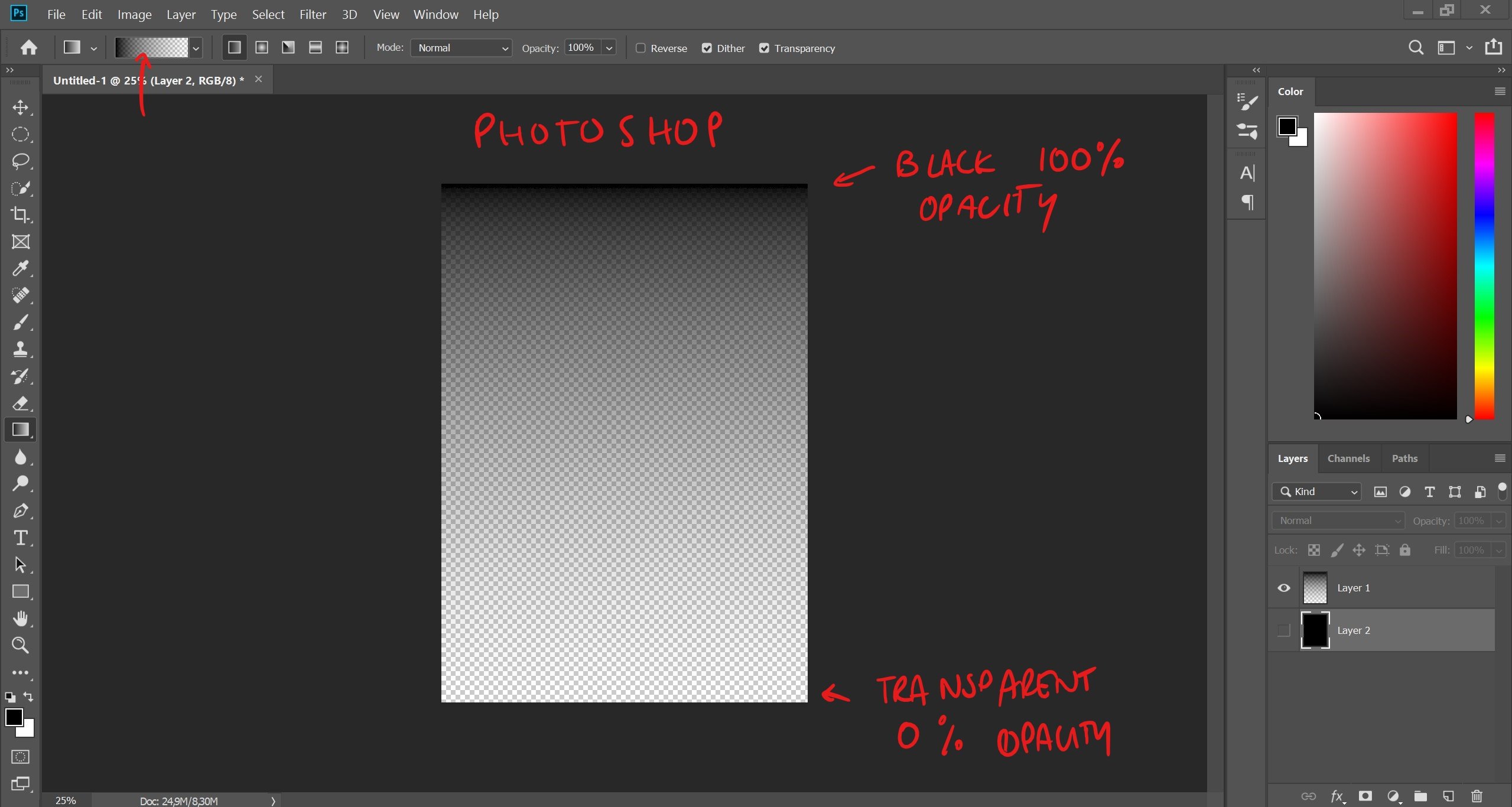The height and width of the screenshot is (807, 1512).
Task: Open the layer Opacity dropdown arrow
Action: pos(1499,520)
